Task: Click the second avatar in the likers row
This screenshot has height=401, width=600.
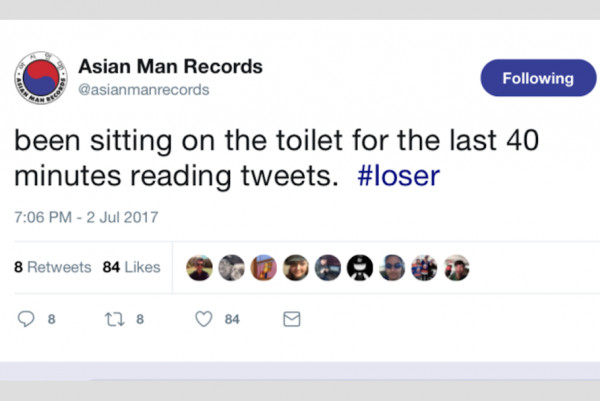Action: pyautogui.click(x=232, y=268)
